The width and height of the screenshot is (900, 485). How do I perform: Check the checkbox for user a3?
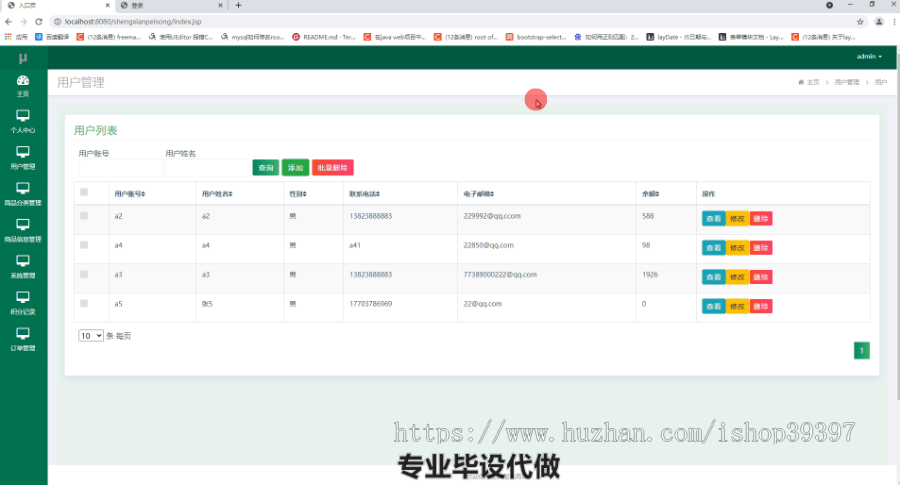pyautogui.click(x=84, y=274)
